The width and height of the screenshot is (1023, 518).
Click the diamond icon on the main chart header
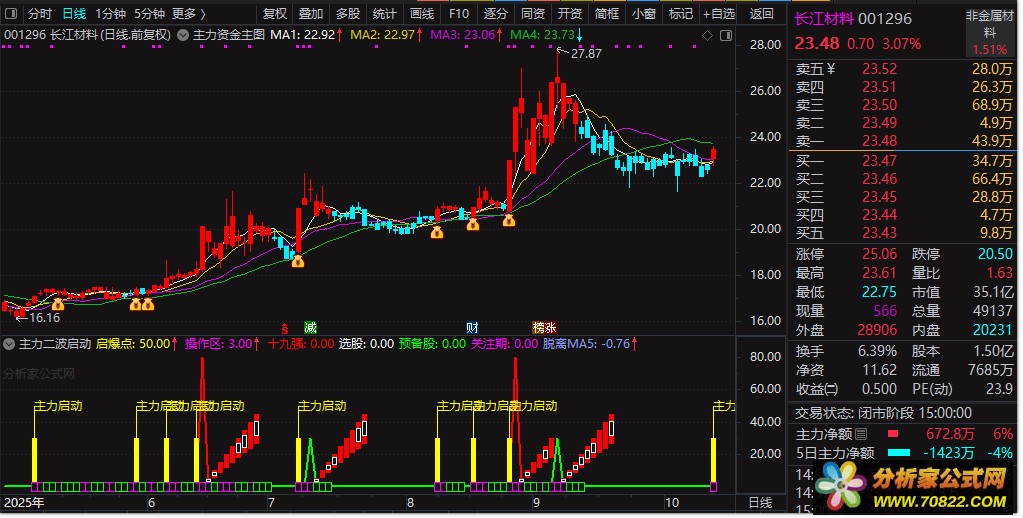pyautogui.click(x=708, y=35)
